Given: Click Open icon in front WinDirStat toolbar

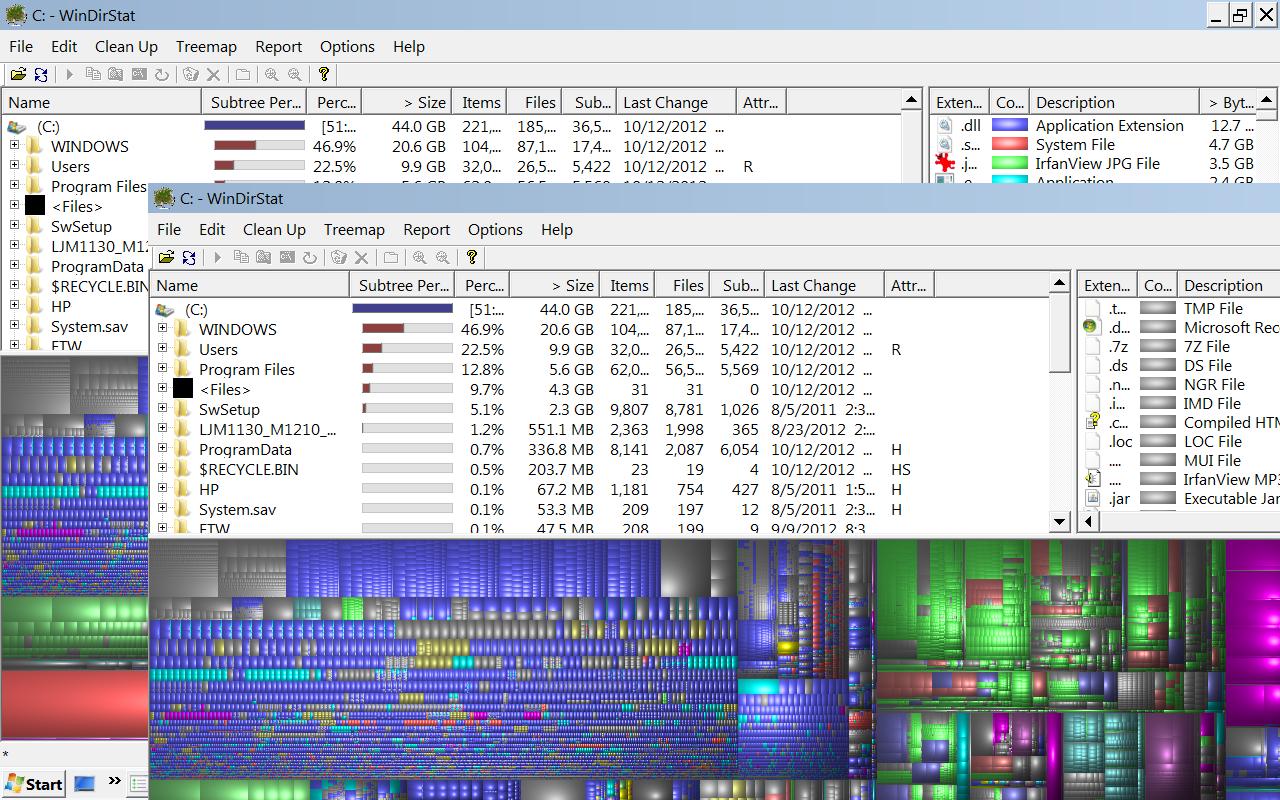Looking at the screenshot, I should 167,257.
